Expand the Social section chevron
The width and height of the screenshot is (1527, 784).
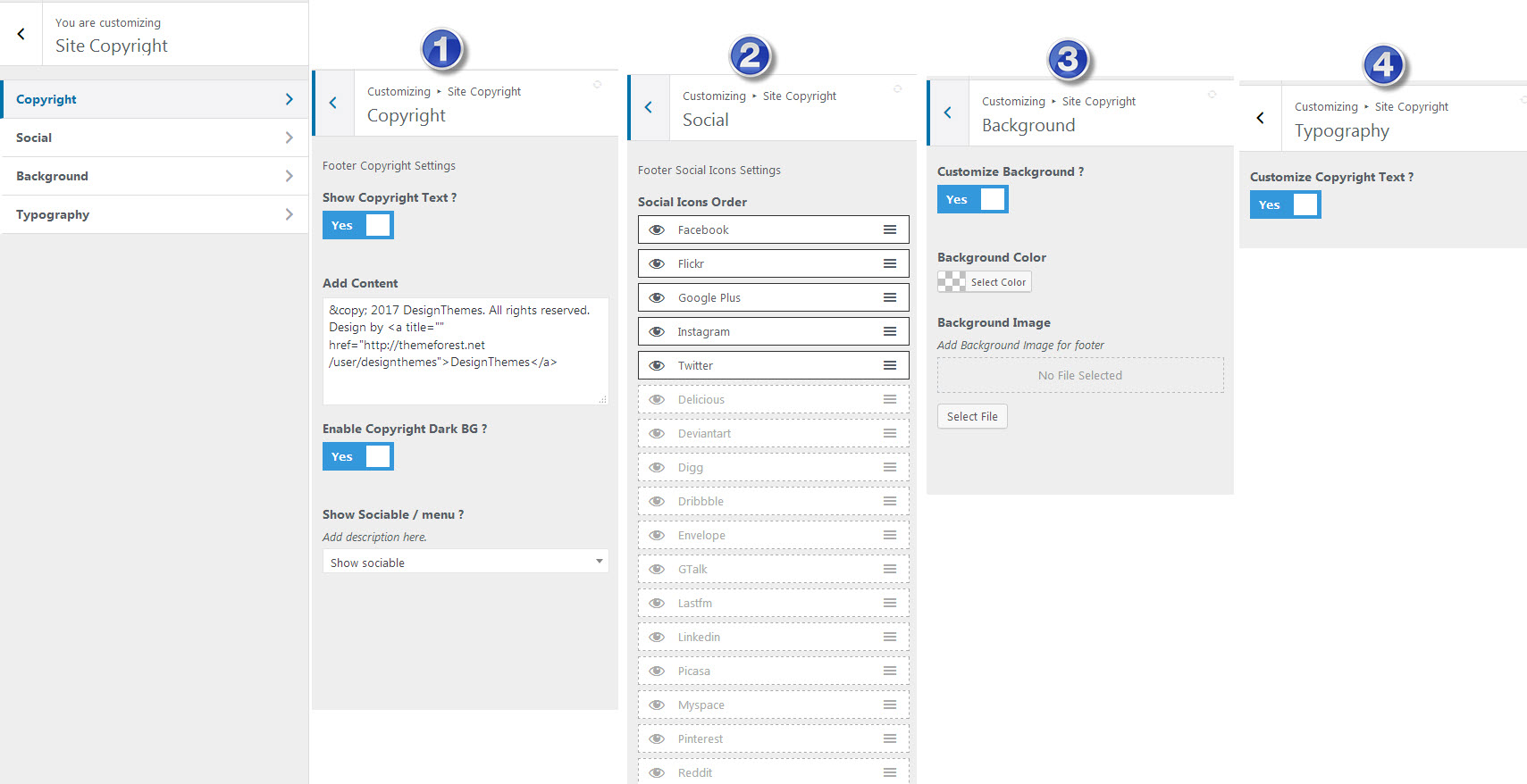coord(289,138)
